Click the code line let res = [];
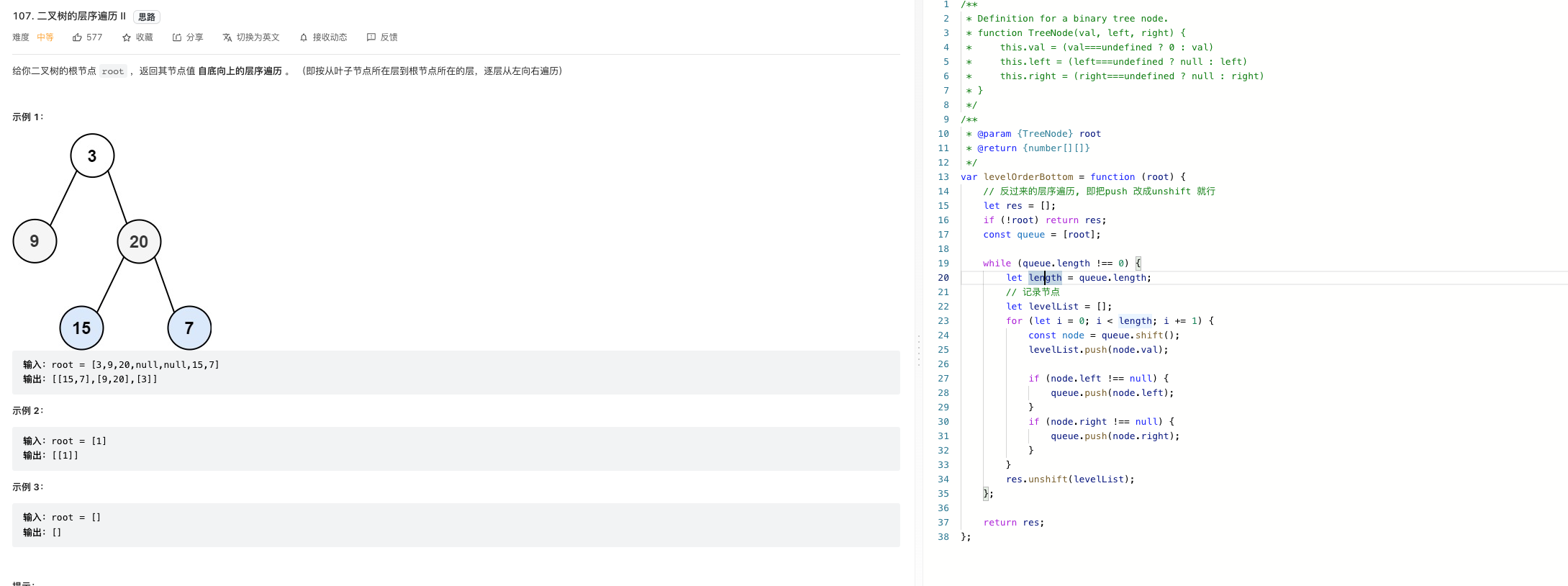The width and height of the screenshot is (1568, 586). click(1020, 206)
